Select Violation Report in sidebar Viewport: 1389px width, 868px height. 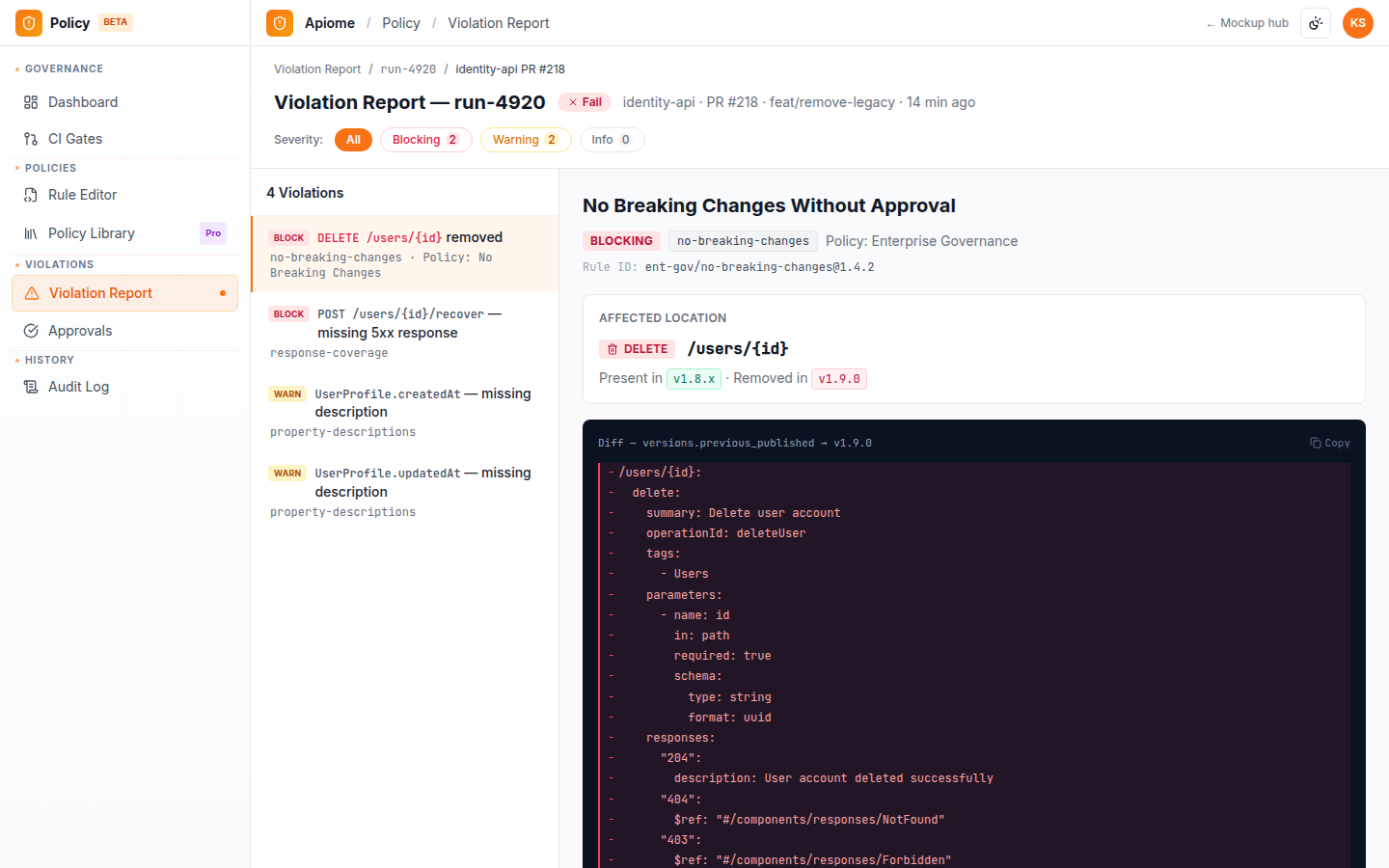[125, 293]
